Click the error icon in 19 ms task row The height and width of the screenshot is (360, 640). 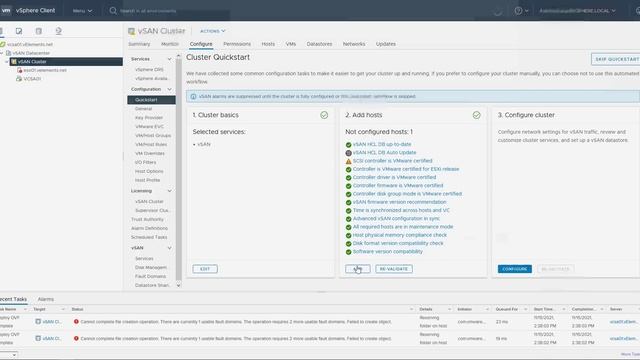[x=76, y=338]
